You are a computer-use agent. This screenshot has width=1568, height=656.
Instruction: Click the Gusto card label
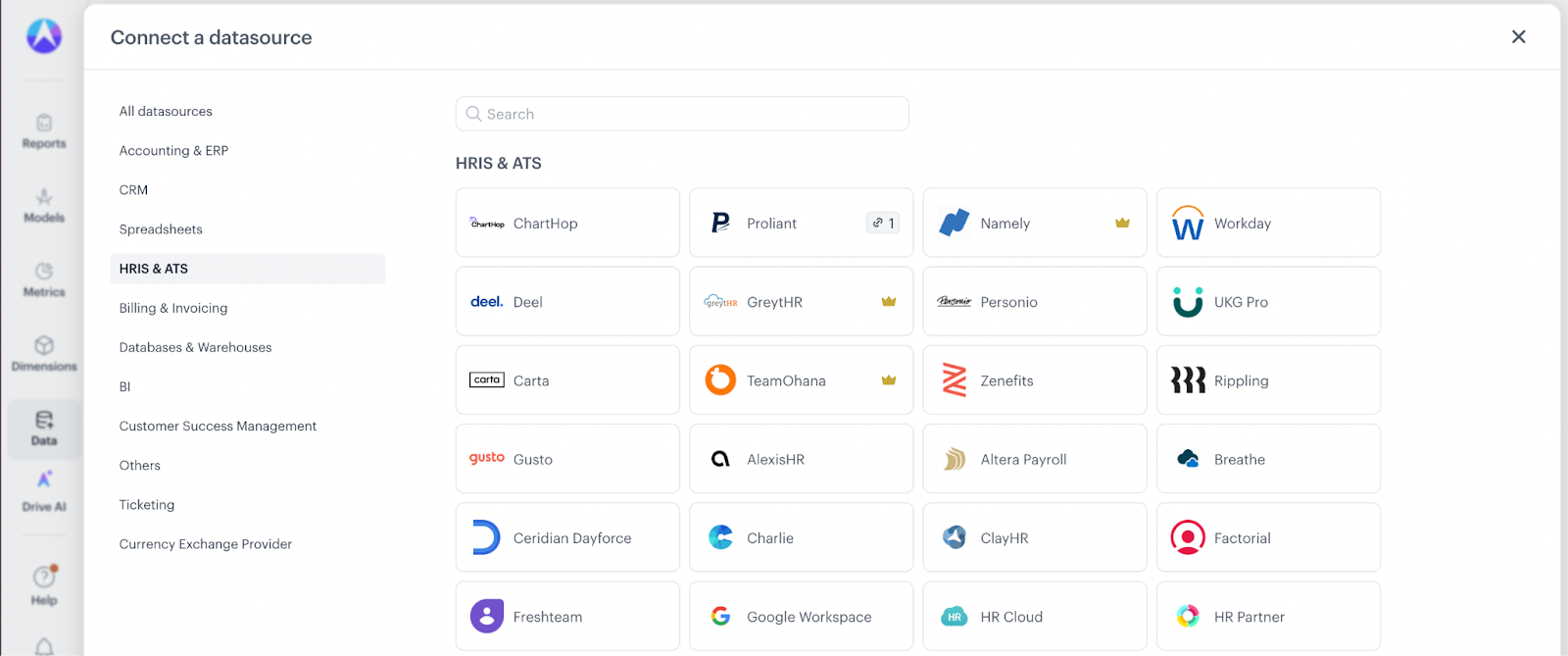(533, 459)
